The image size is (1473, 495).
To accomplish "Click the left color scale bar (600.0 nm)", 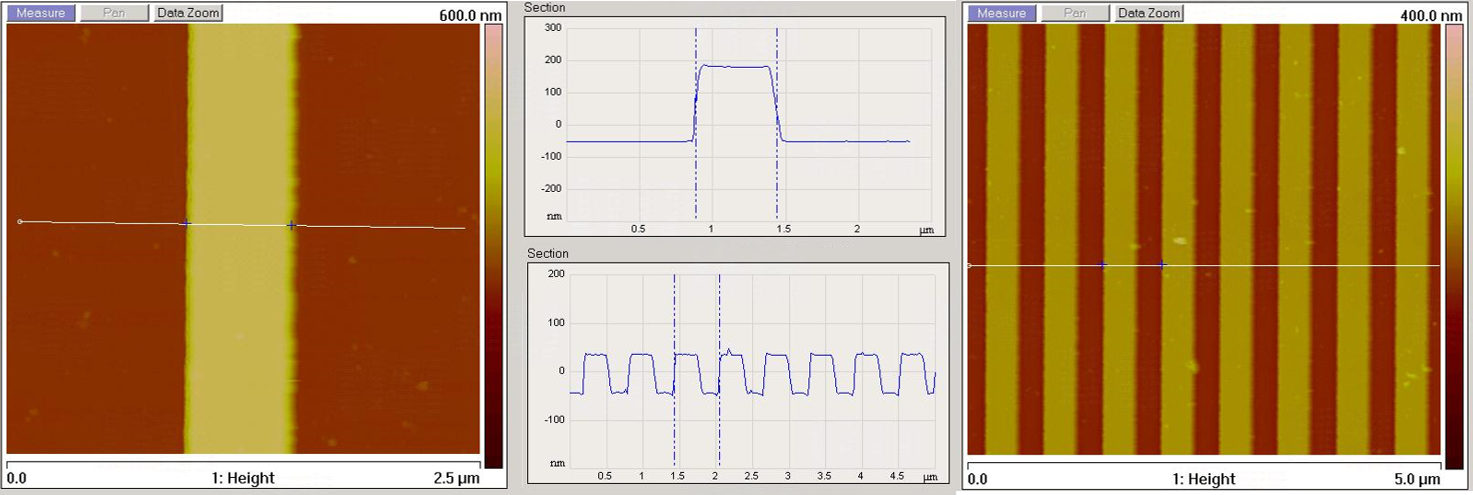I will [x=494, y=246].
